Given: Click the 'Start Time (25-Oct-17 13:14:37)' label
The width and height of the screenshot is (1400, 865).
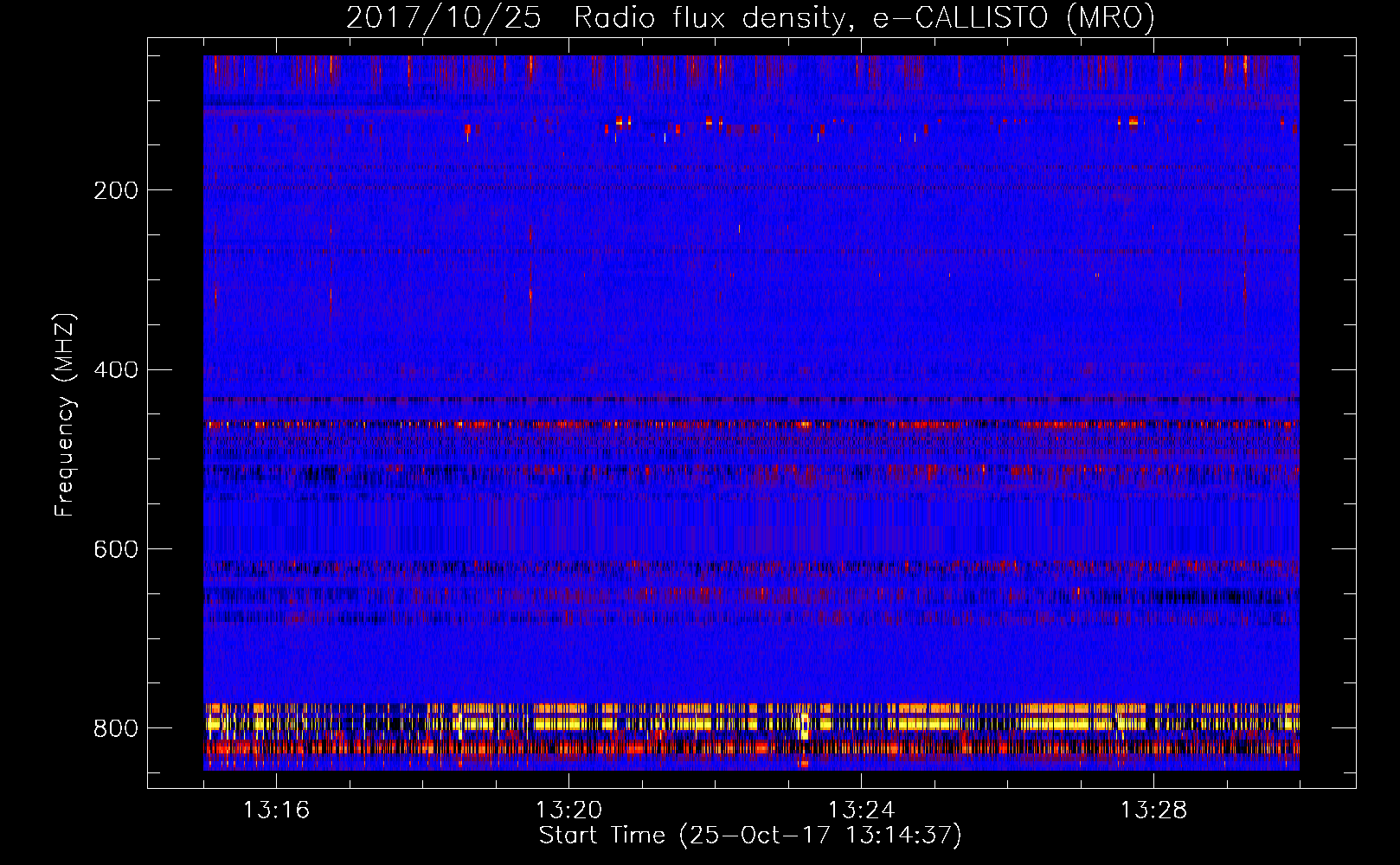Looking at the screenshot, I should click(750, 836).
